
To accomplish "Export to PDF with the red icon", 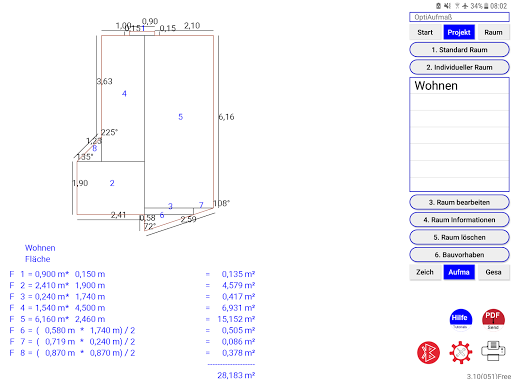I will (x=493, y=319).
